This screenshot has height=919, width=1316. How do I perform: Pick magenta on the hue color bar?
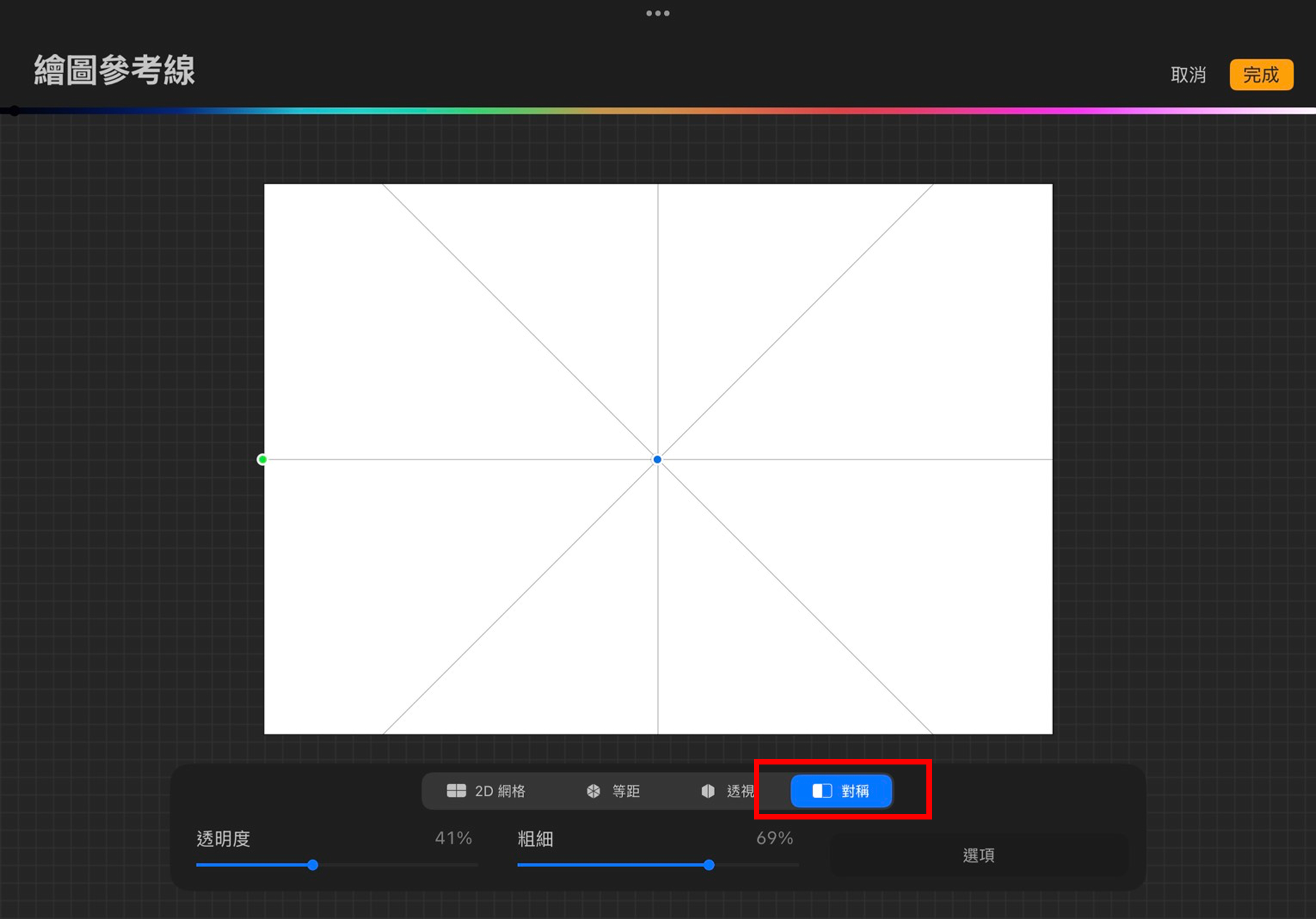[x=1060, y=111]
